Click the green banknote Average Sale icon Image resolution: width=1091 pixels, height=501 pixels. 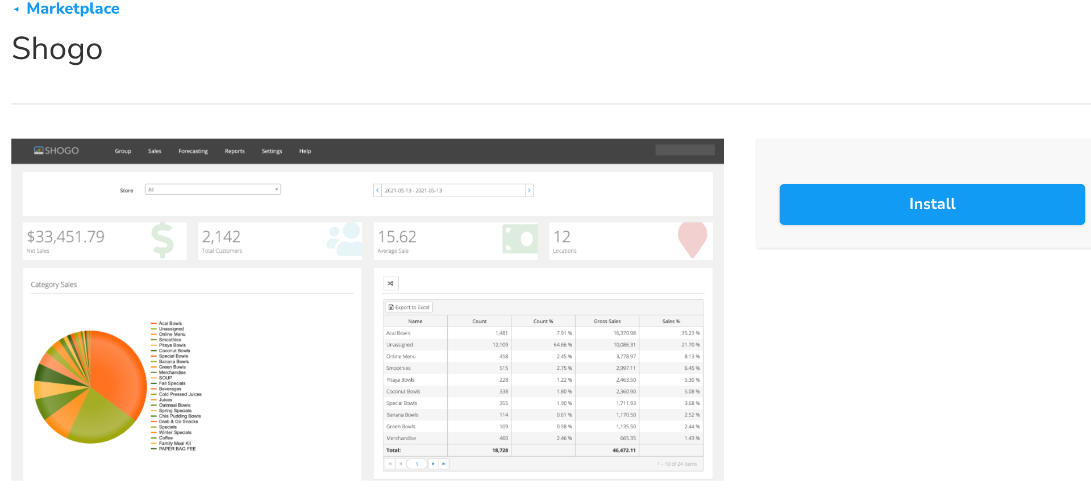519,240
